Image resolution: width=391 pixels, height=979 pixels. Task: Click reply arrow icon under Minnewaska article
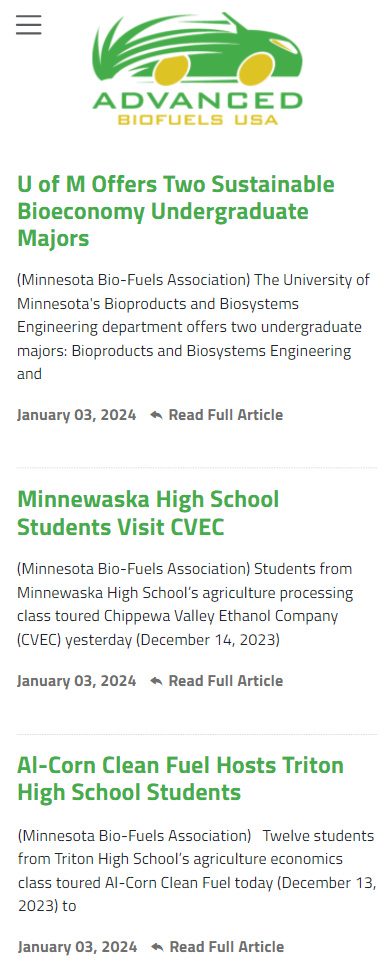(x=157, y=681)
